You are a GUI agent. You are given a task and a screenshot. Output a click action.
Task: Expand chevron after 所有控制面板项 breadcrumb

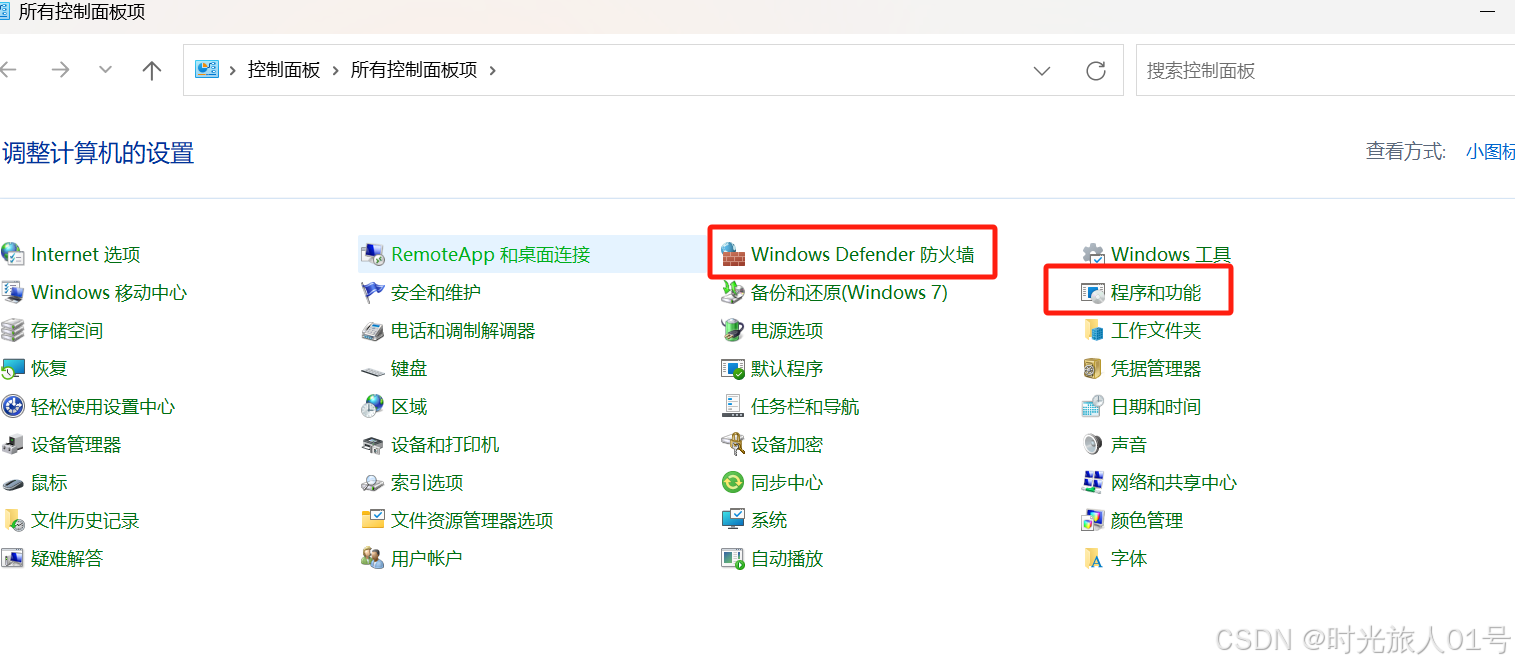point(492,70)
